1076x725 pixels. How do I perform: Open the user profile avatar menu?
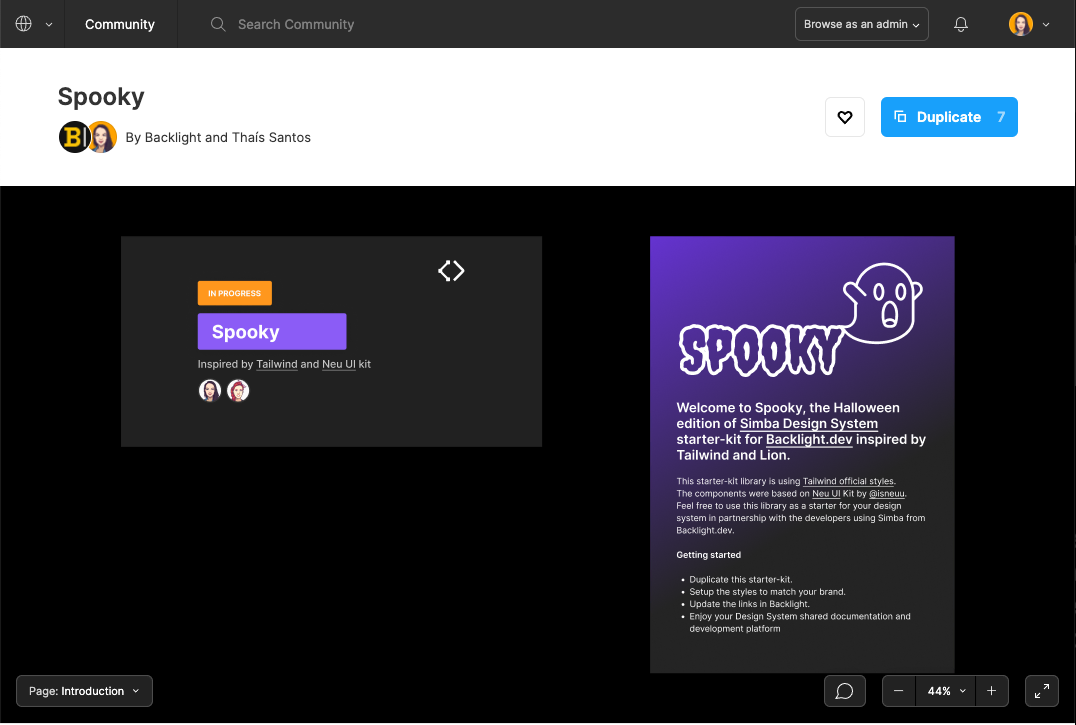(1029, 24)
